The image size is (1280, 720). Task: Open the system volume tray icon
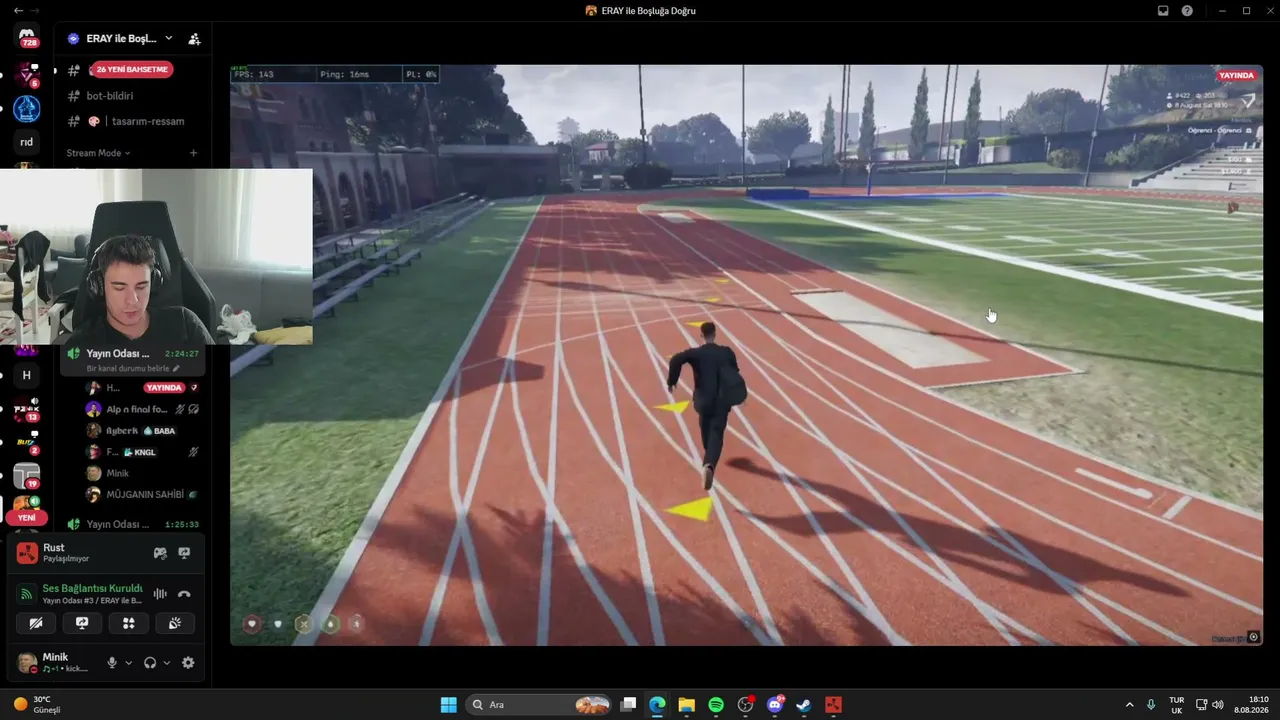[x=1218, y=705]
